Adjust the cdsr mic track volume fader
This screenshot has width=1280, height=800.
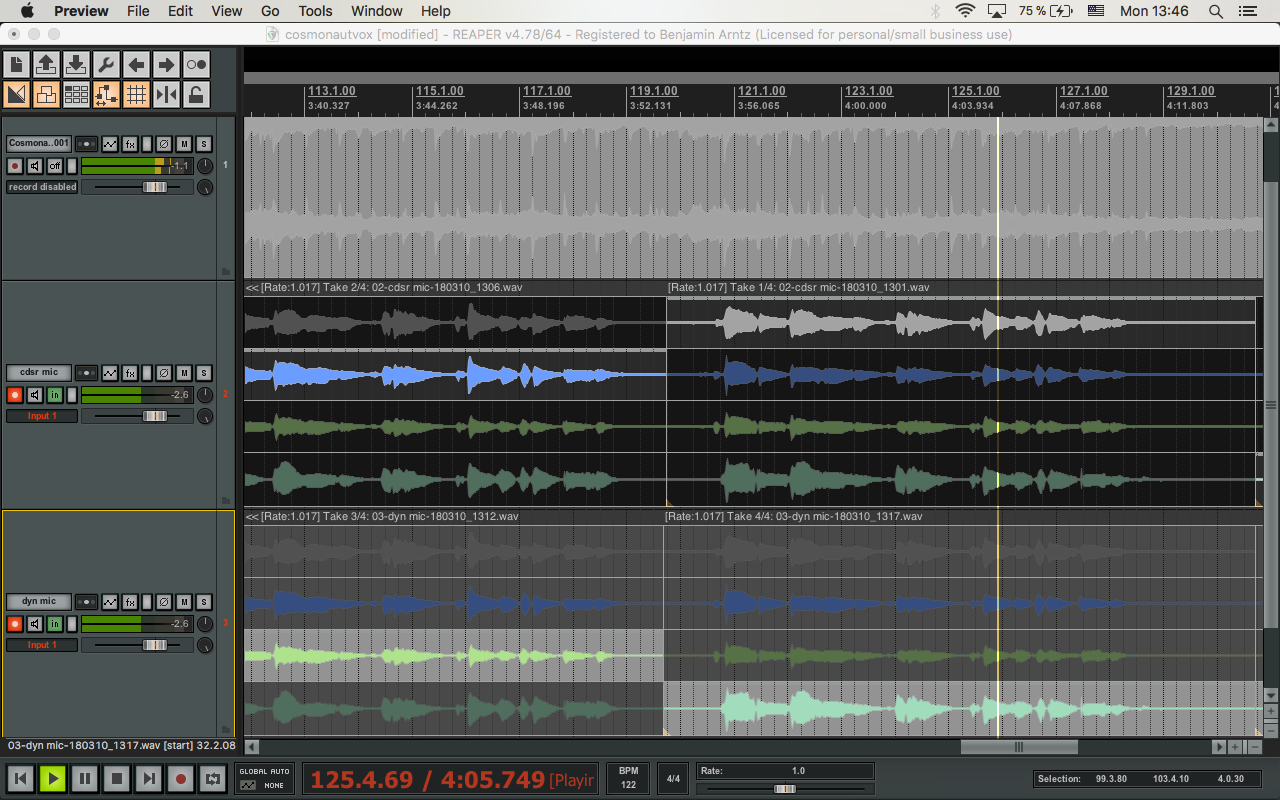(x=155, y=416)
